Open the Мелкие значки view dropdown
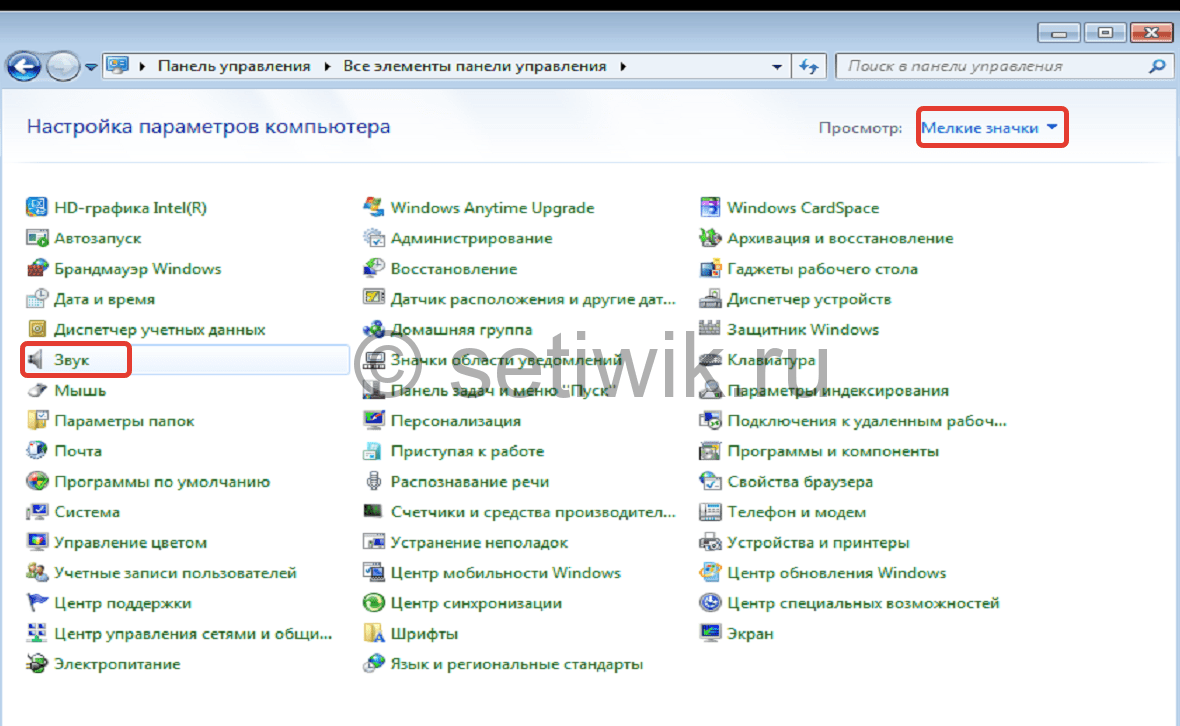 tap(990, 128)
